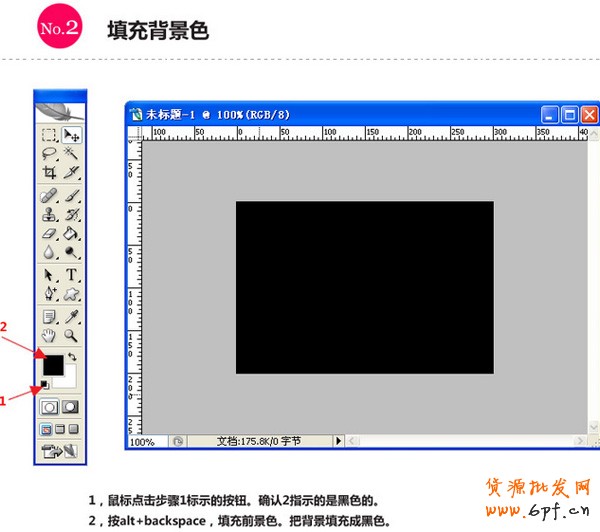600x532 pixels.
Task: Activate the Zoom magnifier tool
Action: point(71,336)
